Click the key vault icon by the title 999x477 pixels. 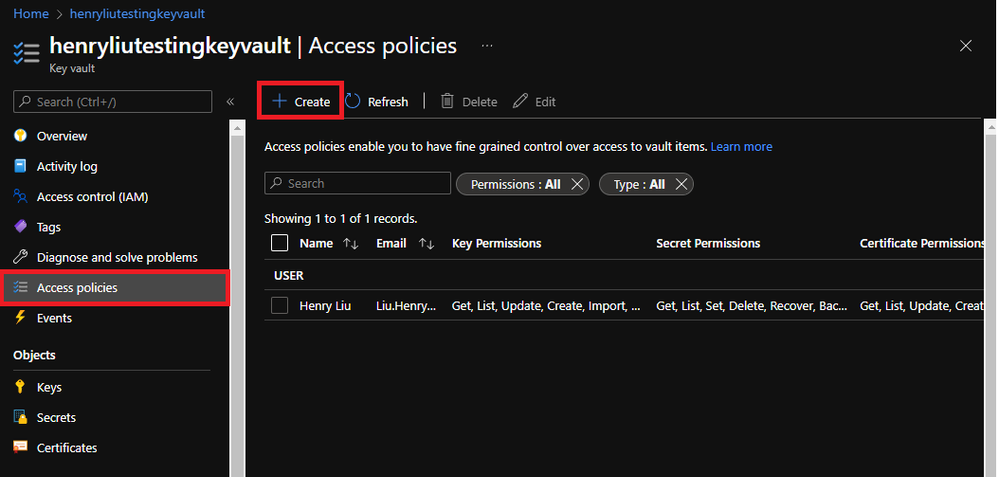point(26,53)
